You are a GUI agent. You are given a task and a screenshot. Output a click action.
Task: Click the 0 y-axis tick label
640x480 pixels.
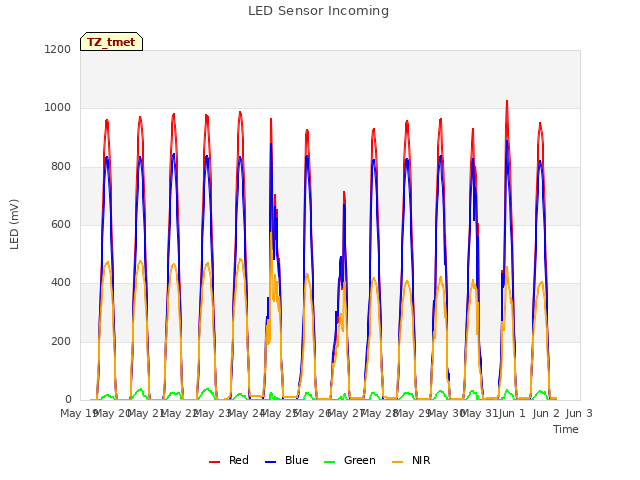coord(68,399)
